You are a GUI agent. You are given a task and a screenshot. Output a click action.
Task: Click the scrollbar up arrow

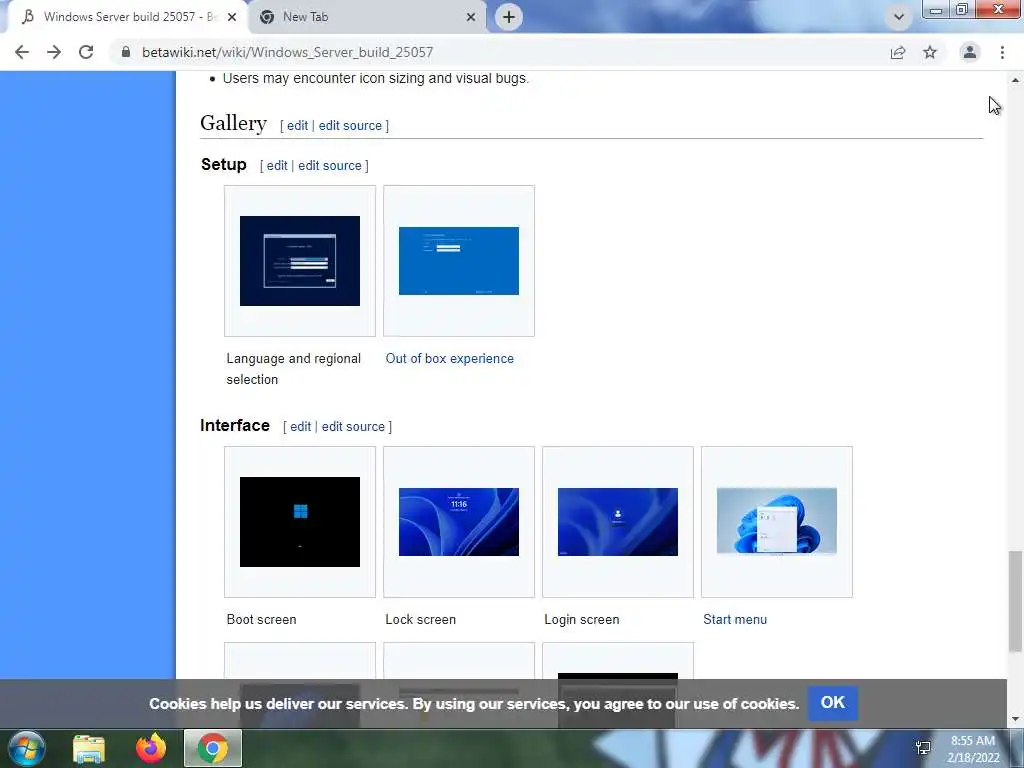1015,80
